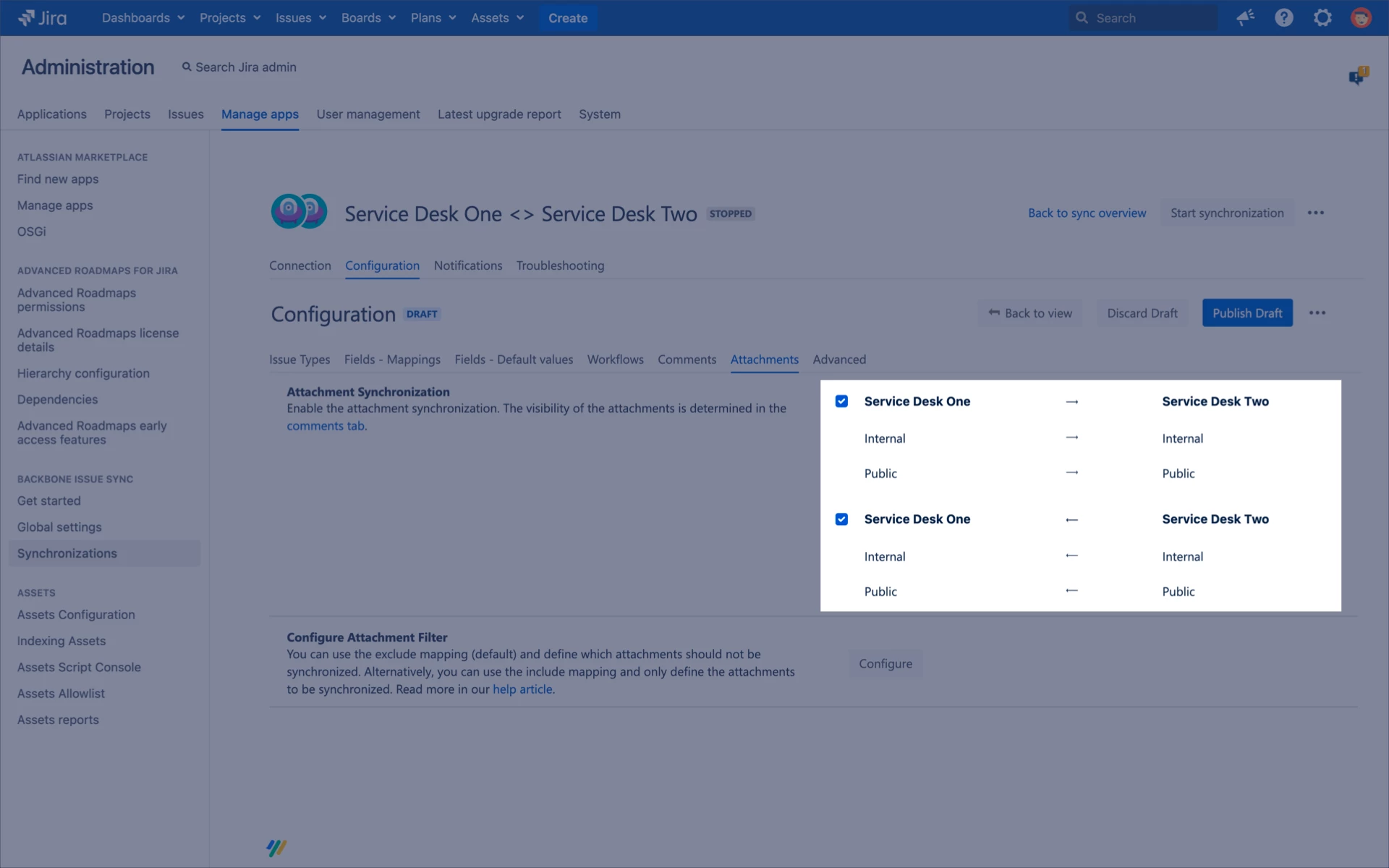Image resolution: width=1389 pixels, height=868 pixels.
Task: Open the notifications megaphone icon
Action: (x=1245, y=18)
